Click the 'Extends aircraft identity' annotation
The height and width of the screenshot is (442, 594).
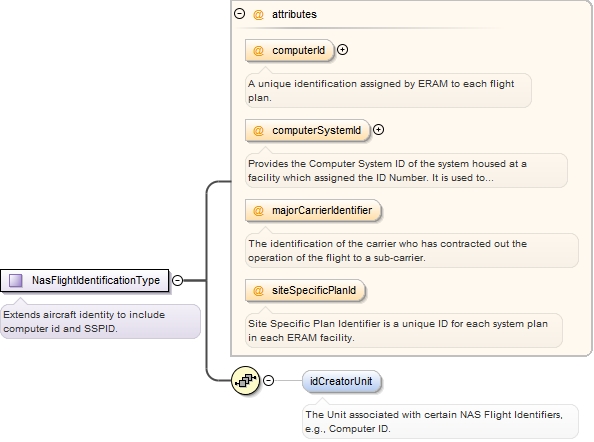point(100,321)
